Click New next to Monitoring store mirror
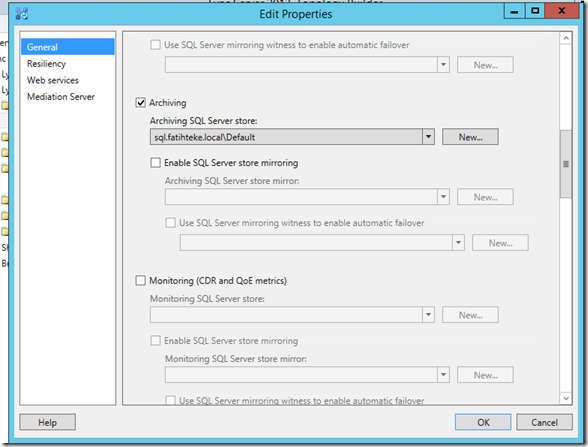The height and width of the screenshot is (447, 588). [485, 375]
